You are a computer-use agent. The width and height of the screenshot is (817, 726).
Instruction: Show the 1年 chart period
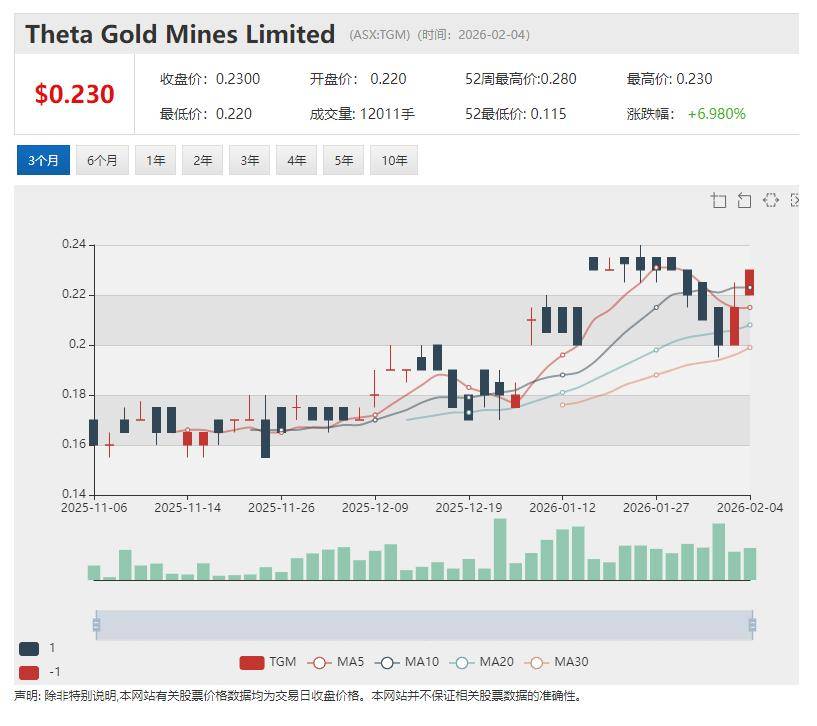point(155,160)
